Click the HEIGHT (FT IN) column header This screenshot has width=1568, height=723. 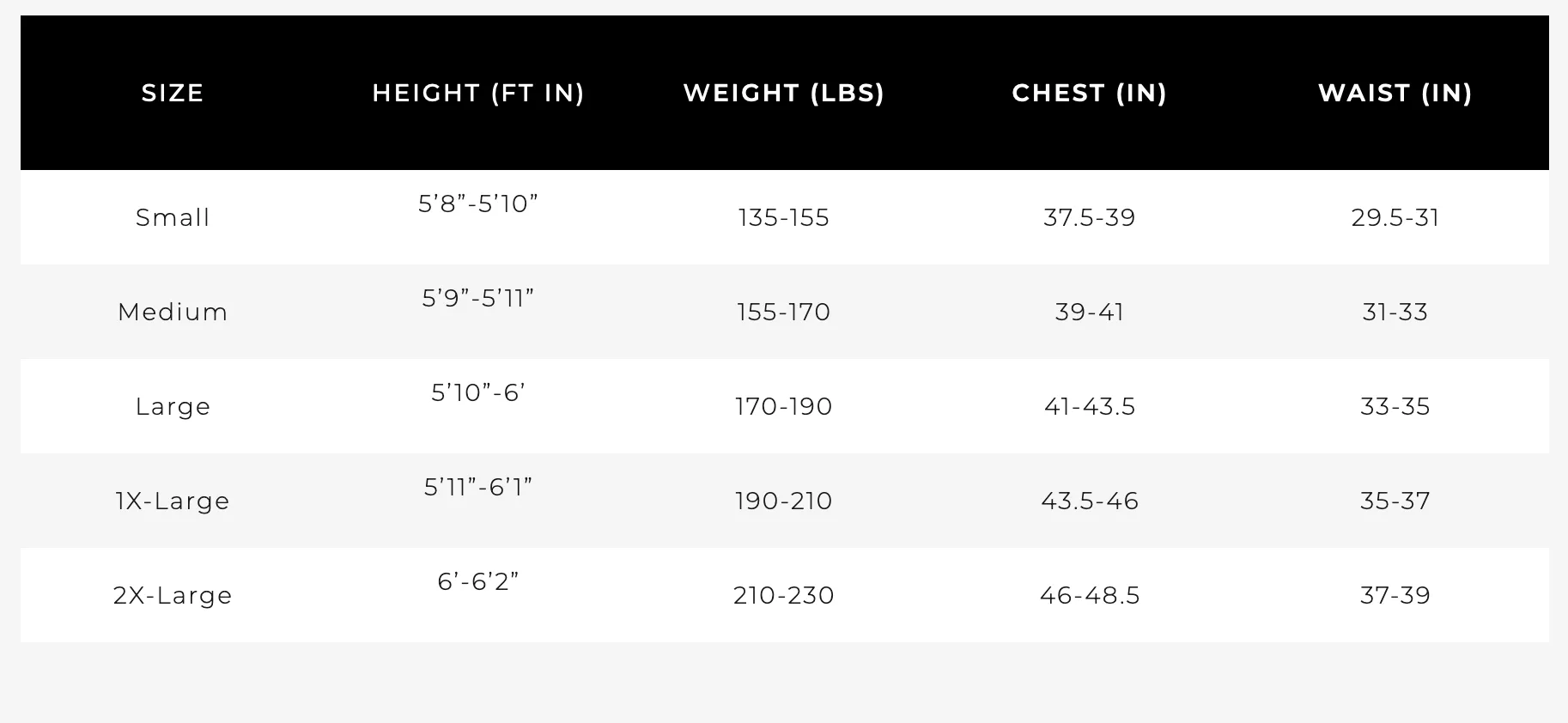(478, 93)
